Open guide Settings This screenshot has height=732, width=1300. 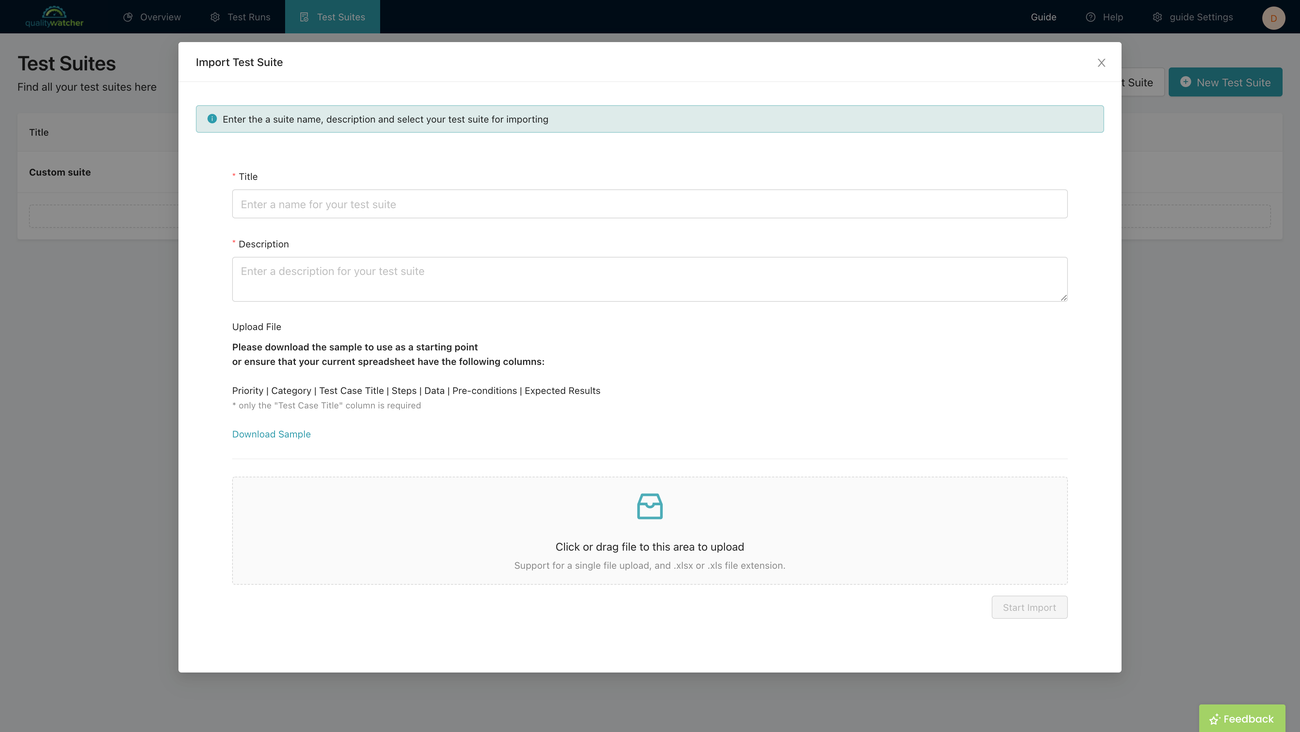click(x=1192, y=17)
